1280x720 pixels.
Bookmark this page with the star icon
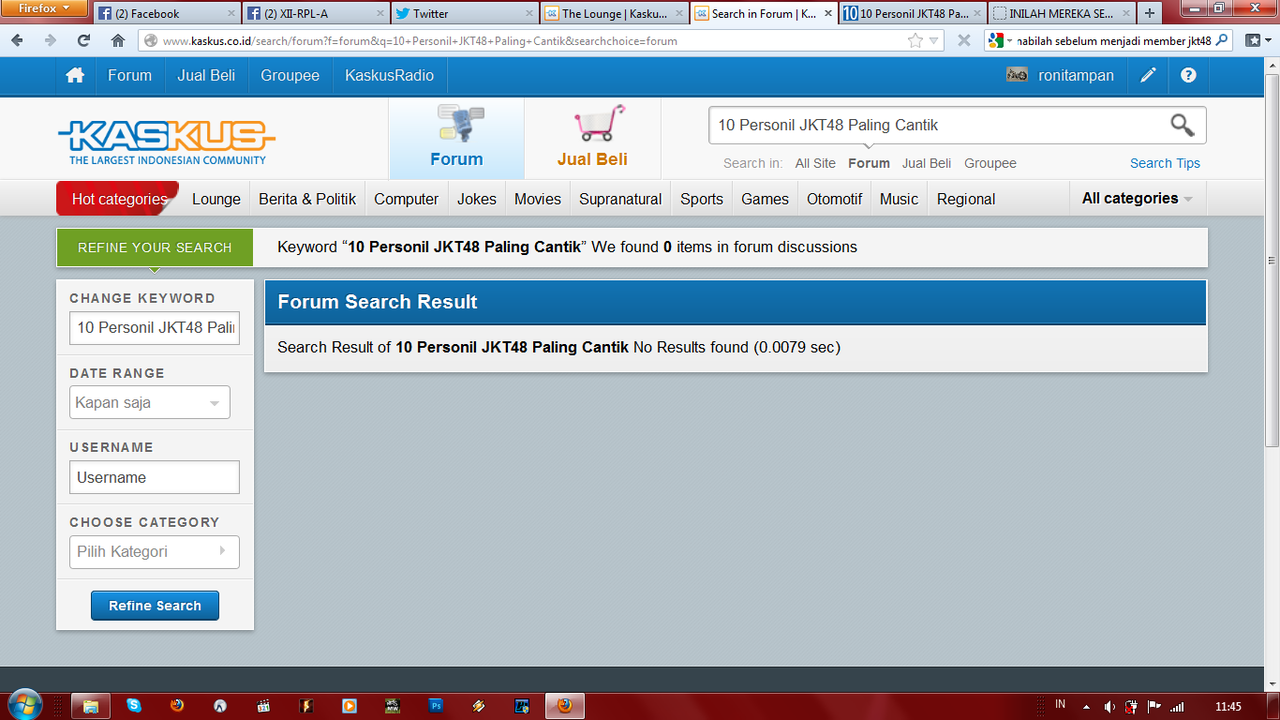[915, 41]
